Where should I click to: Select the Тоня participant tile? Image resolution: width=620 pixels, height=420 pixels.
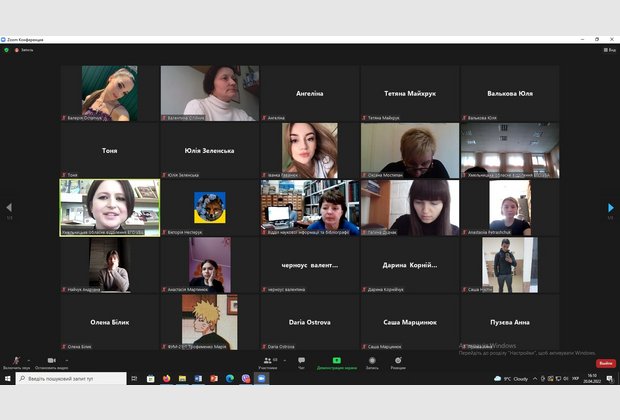point(110,150)
